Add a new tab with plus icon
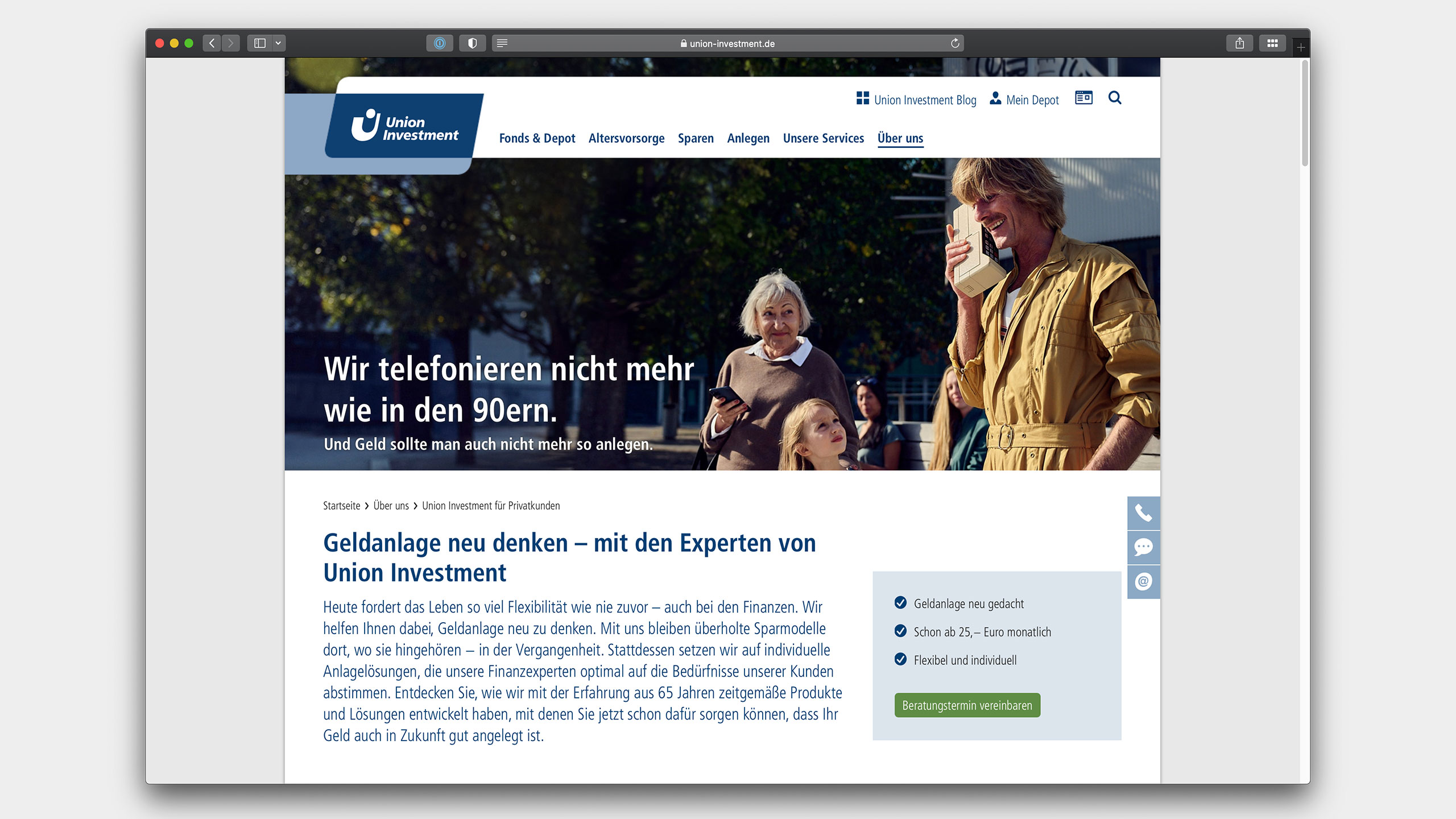The image size is (1456, 819). [x=1301, y=47]
